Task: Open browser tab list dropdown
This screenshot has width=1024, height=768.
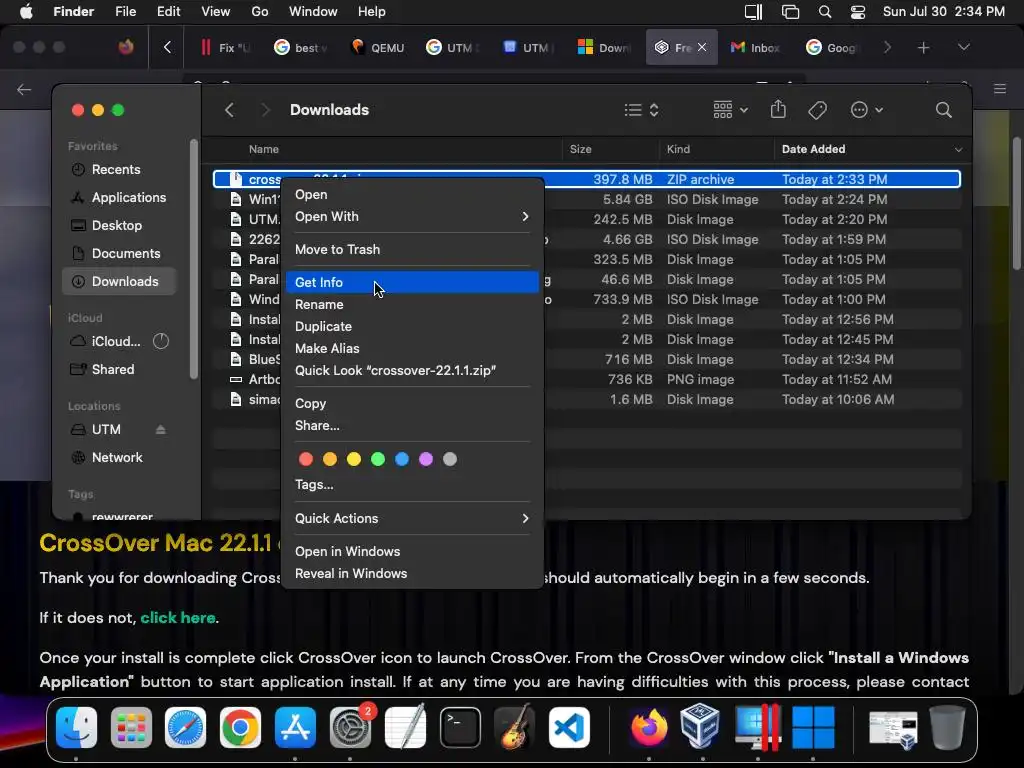Action: pyautogui.click(x=964, y=47)
